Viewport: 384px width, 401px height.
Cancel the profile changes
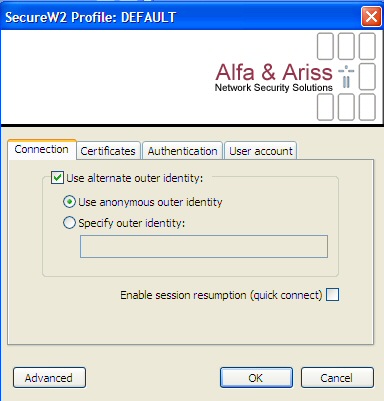click(337, 378)
